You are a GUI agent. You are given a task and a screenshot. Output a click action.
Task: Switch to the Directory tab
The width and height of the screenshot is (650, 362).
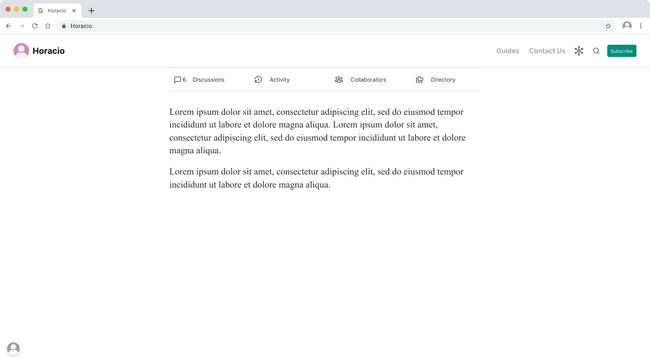443,80
